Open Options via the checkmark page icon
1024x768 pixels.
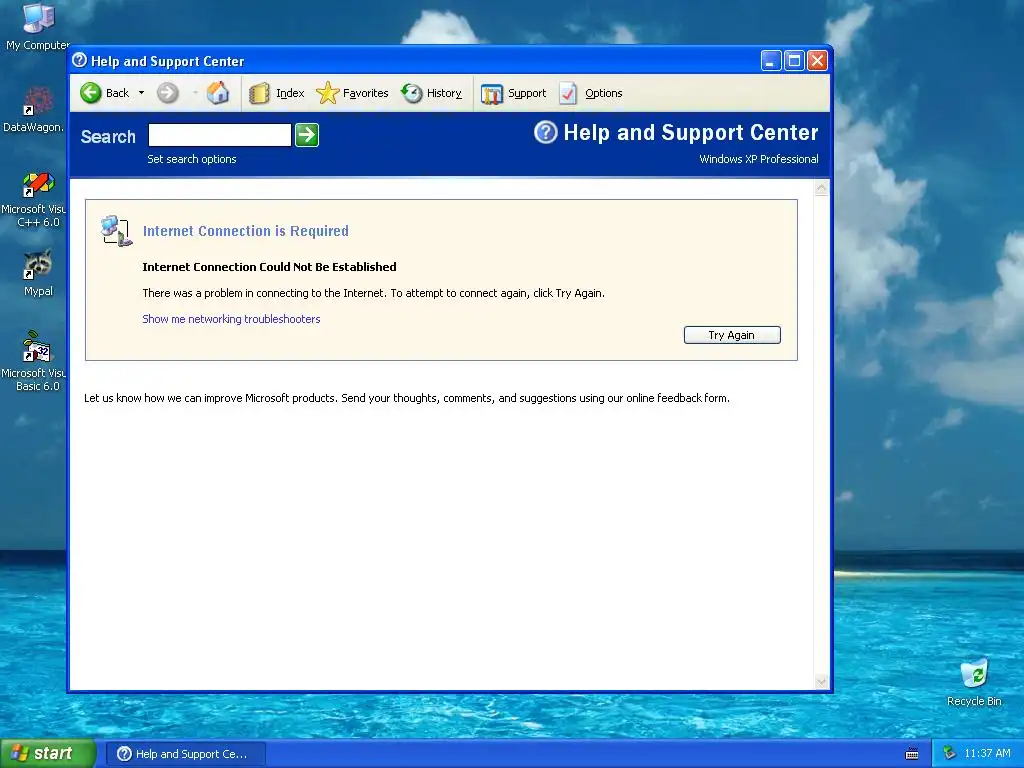pyautogui.click(x=568, y=93)
